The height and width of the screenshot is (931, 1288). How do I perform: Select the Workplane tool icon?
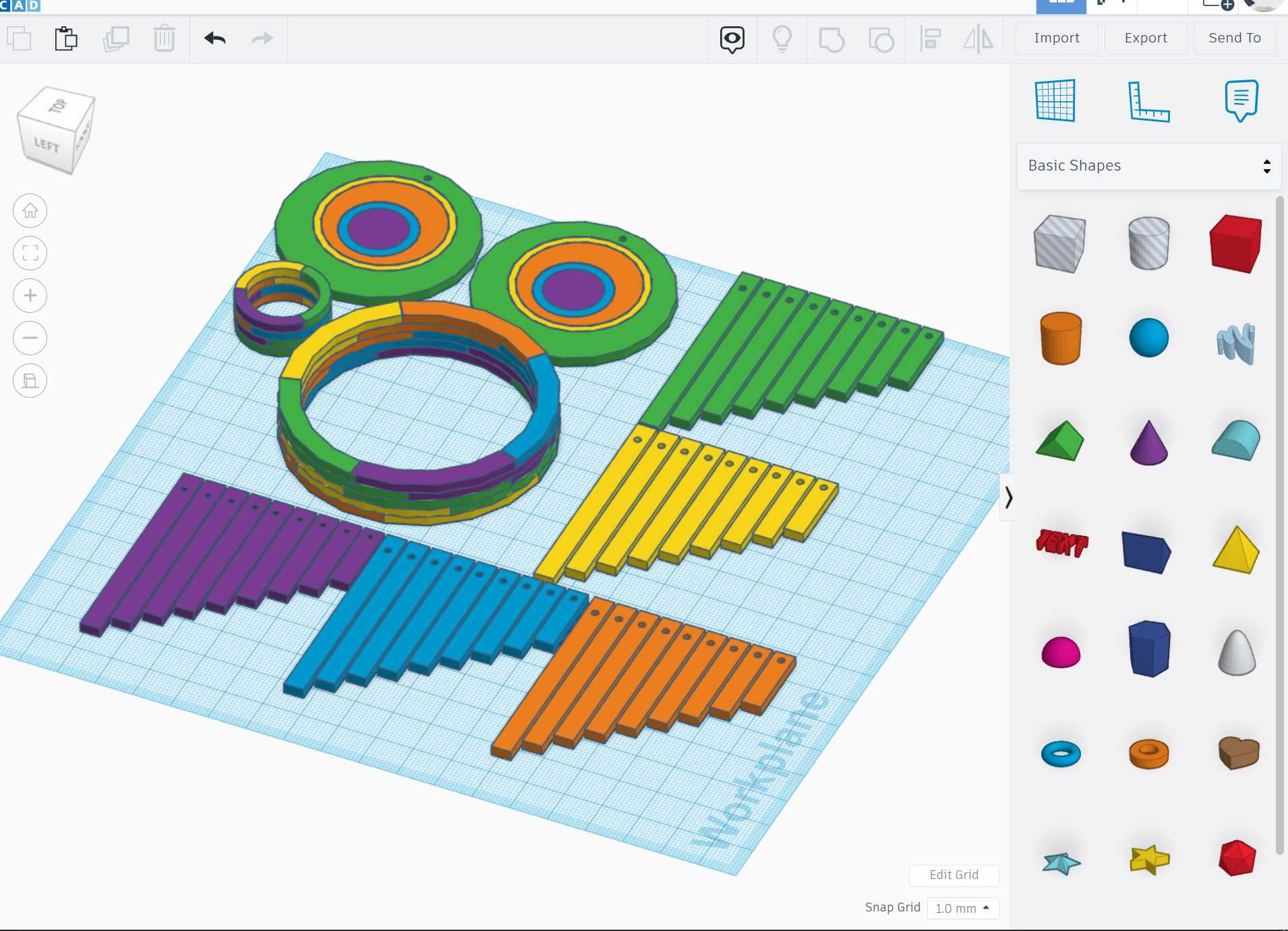(1055, 100)
